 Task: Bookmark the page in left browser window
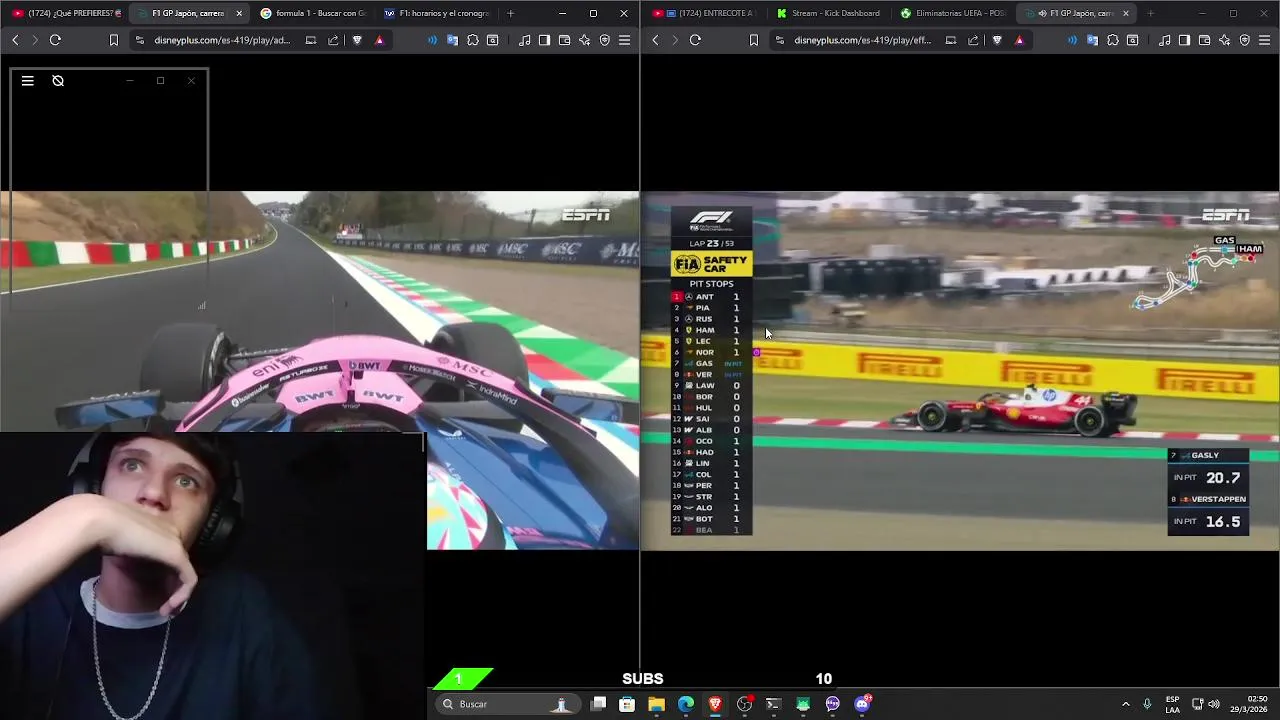tap(114, 40)
